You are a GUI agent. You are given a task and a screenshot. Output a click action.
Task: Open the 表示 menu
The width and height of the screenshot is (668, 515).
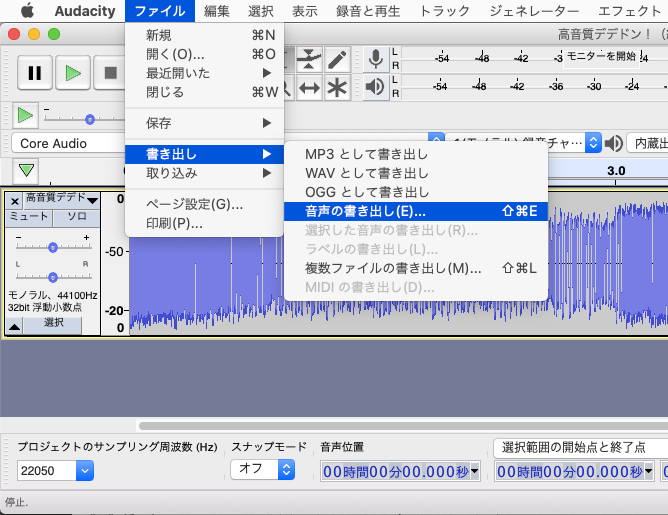coord(305,11)
